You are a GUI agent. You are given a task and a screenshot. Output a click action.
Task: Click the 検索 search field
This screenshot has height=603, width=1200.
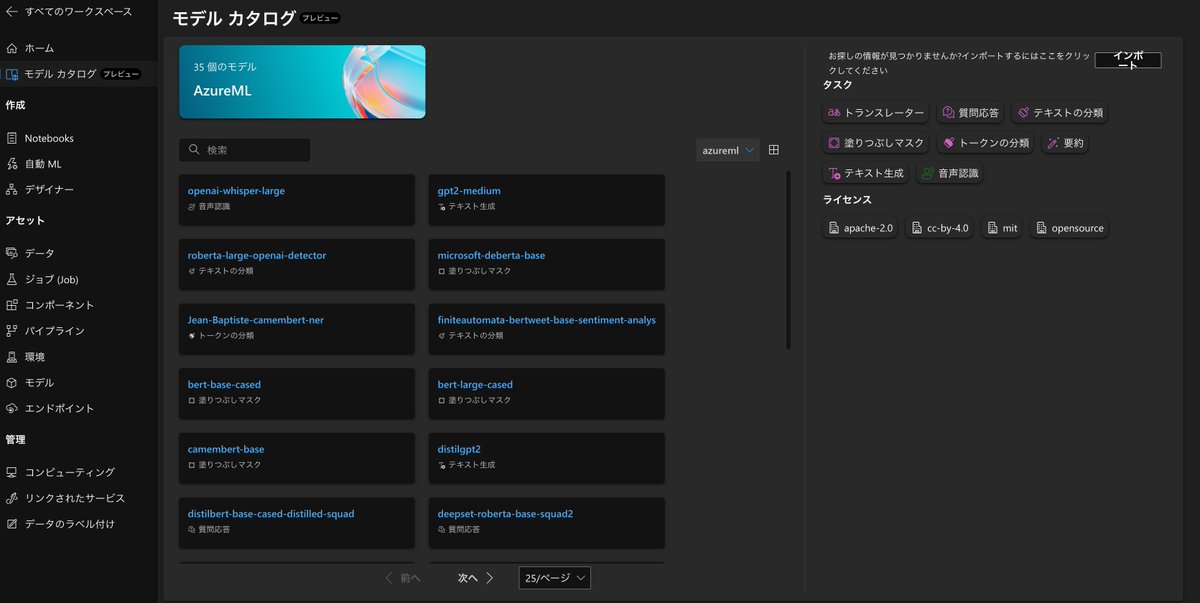[x=245, y=150]
